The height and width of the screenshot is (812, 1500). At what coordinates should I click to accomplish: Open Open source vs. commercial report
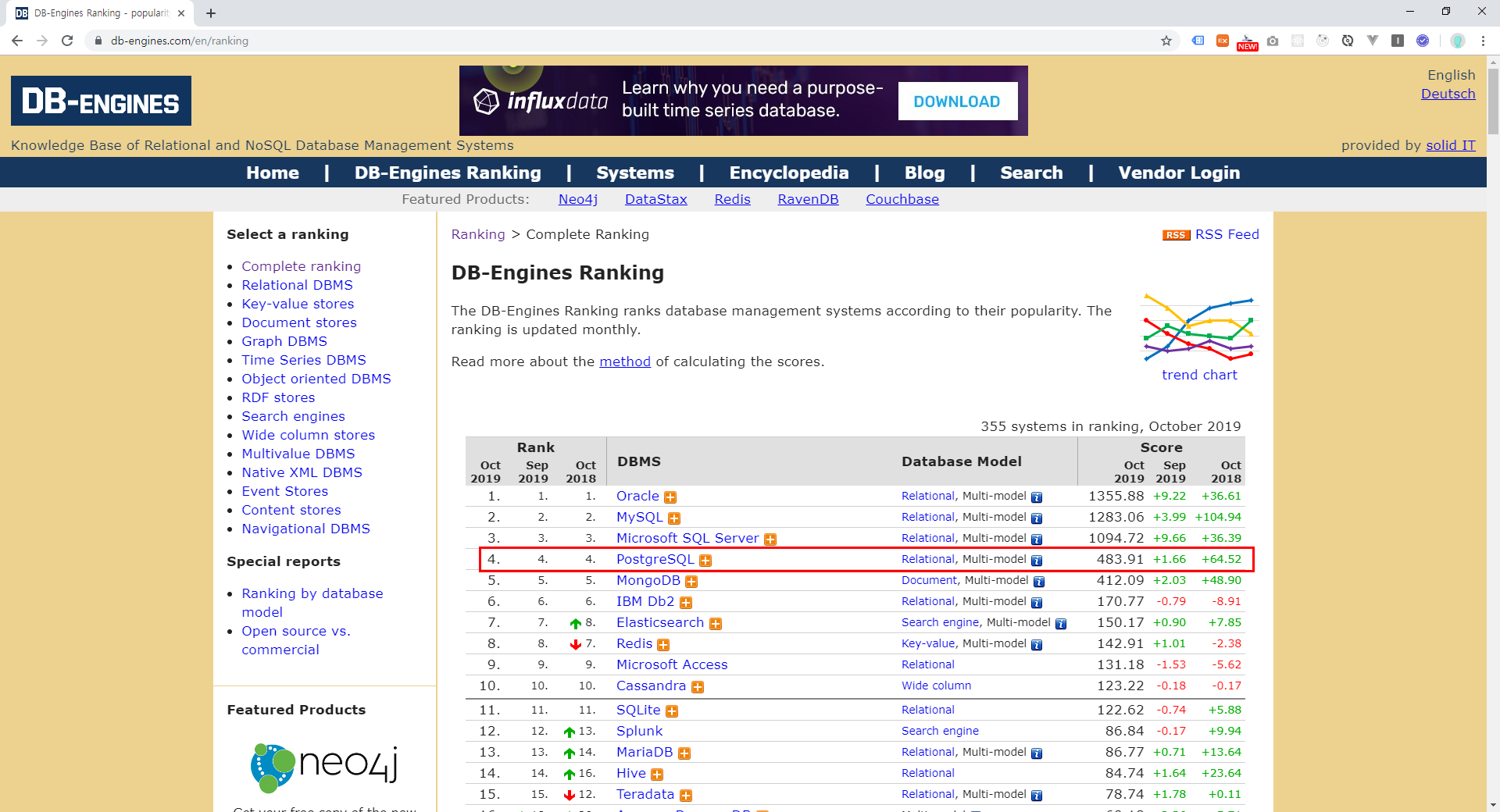pyautogui.click(x=296, y=640)
